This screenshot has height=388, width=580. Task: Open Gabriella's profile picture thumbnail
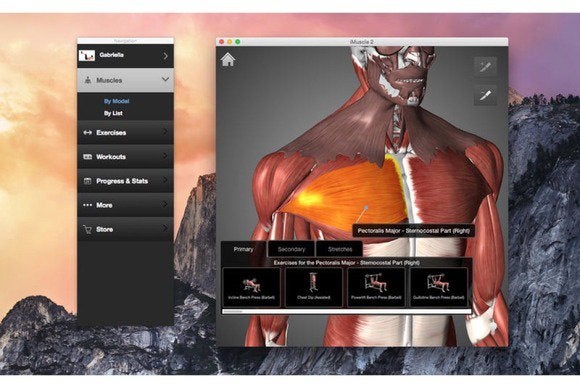(87, 55)
